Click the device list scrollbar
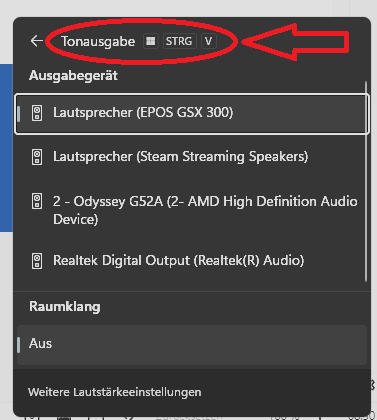The height and width of the screenshot is (420, 377). (366, 182)
